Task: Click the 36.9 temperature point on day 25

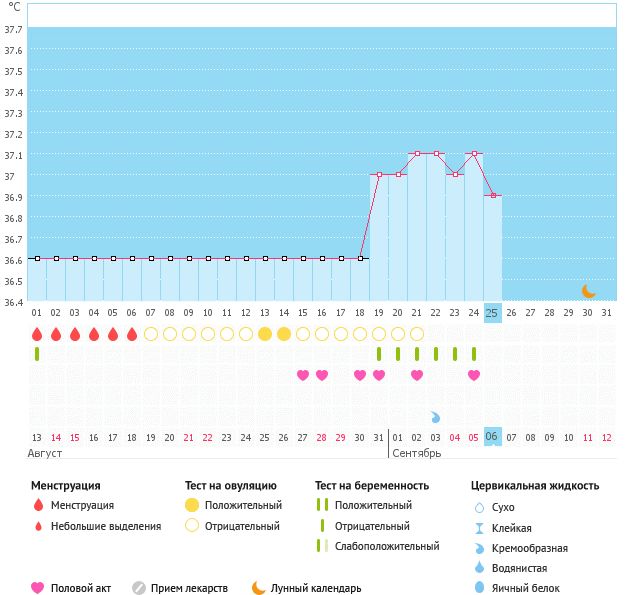Action: click(x=493, y=196)
